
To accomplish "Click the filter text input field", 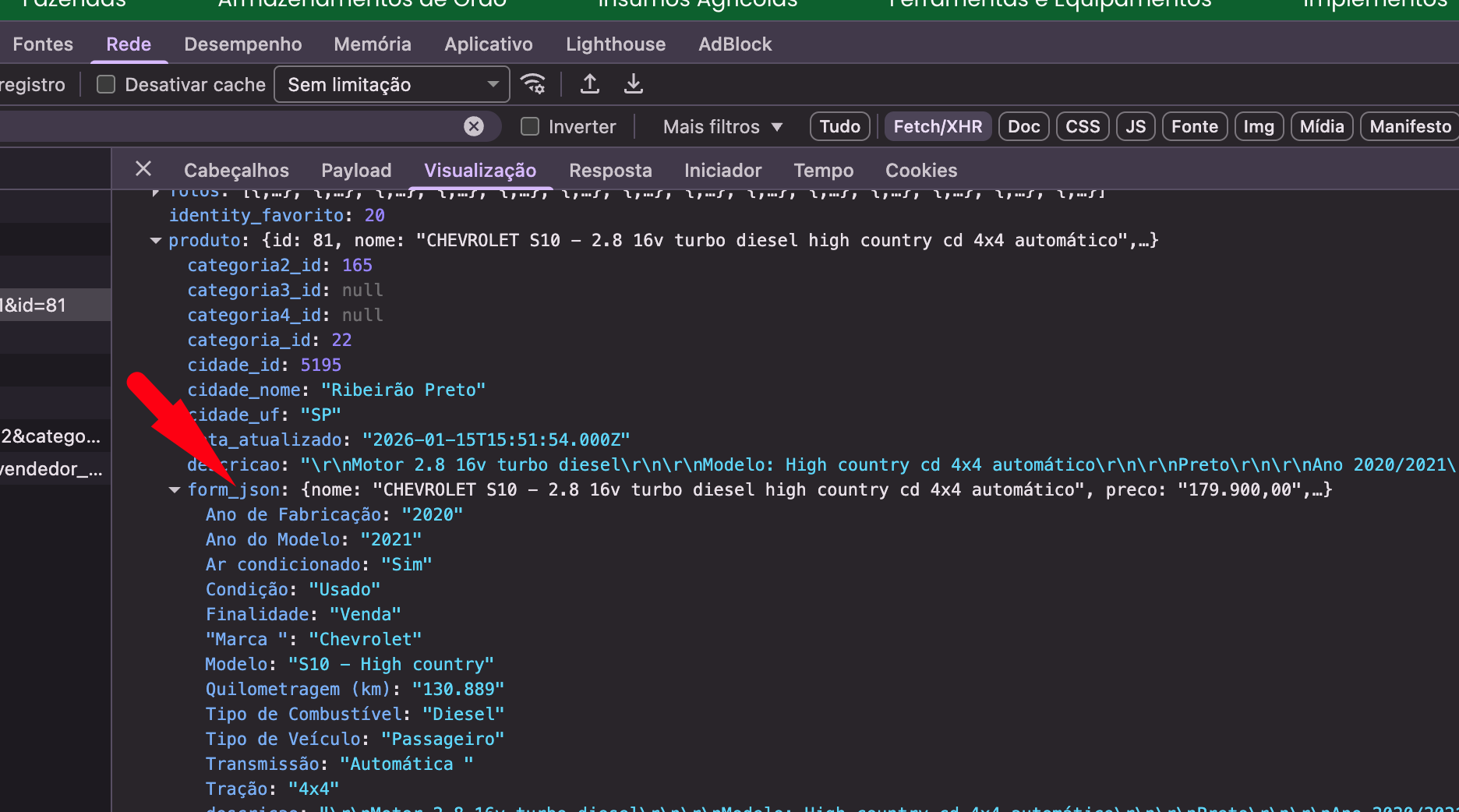I will (234, 126).
